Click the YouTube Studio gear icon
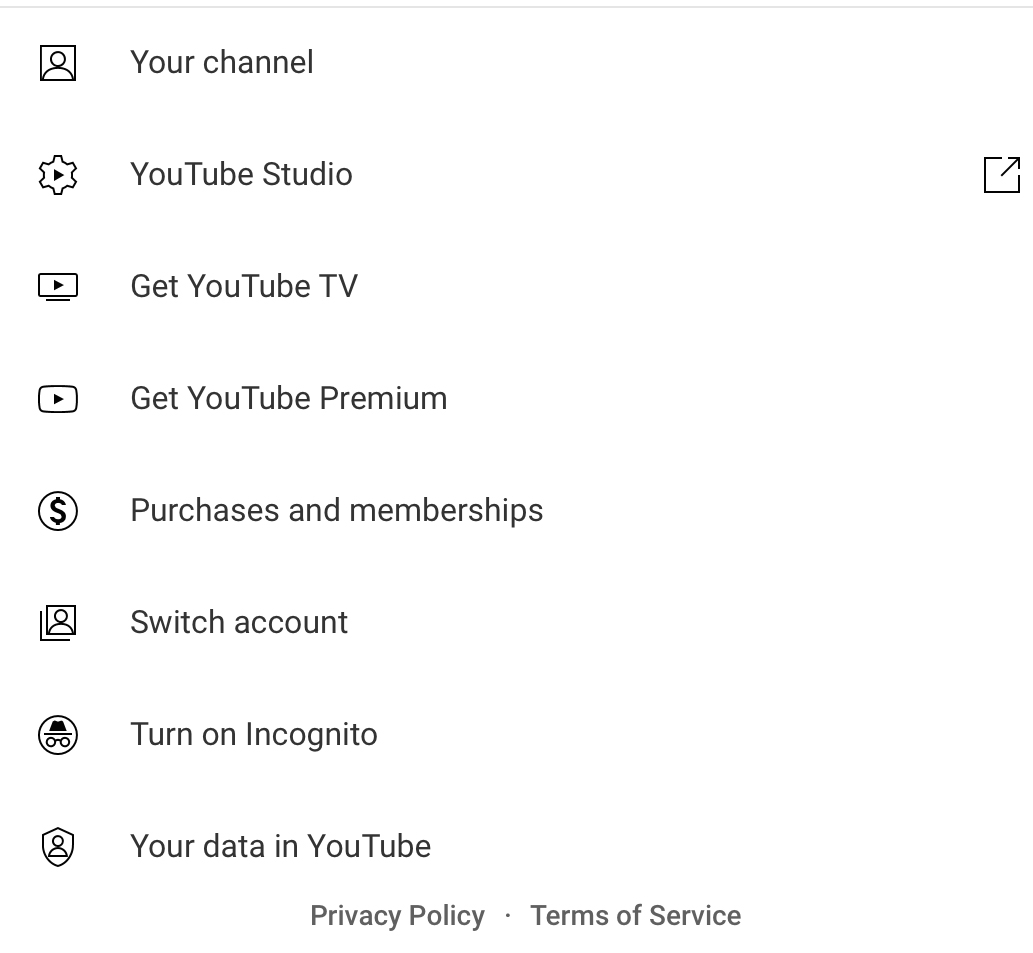This screenshot has height=953, width=1033. (x=58, y=175)
